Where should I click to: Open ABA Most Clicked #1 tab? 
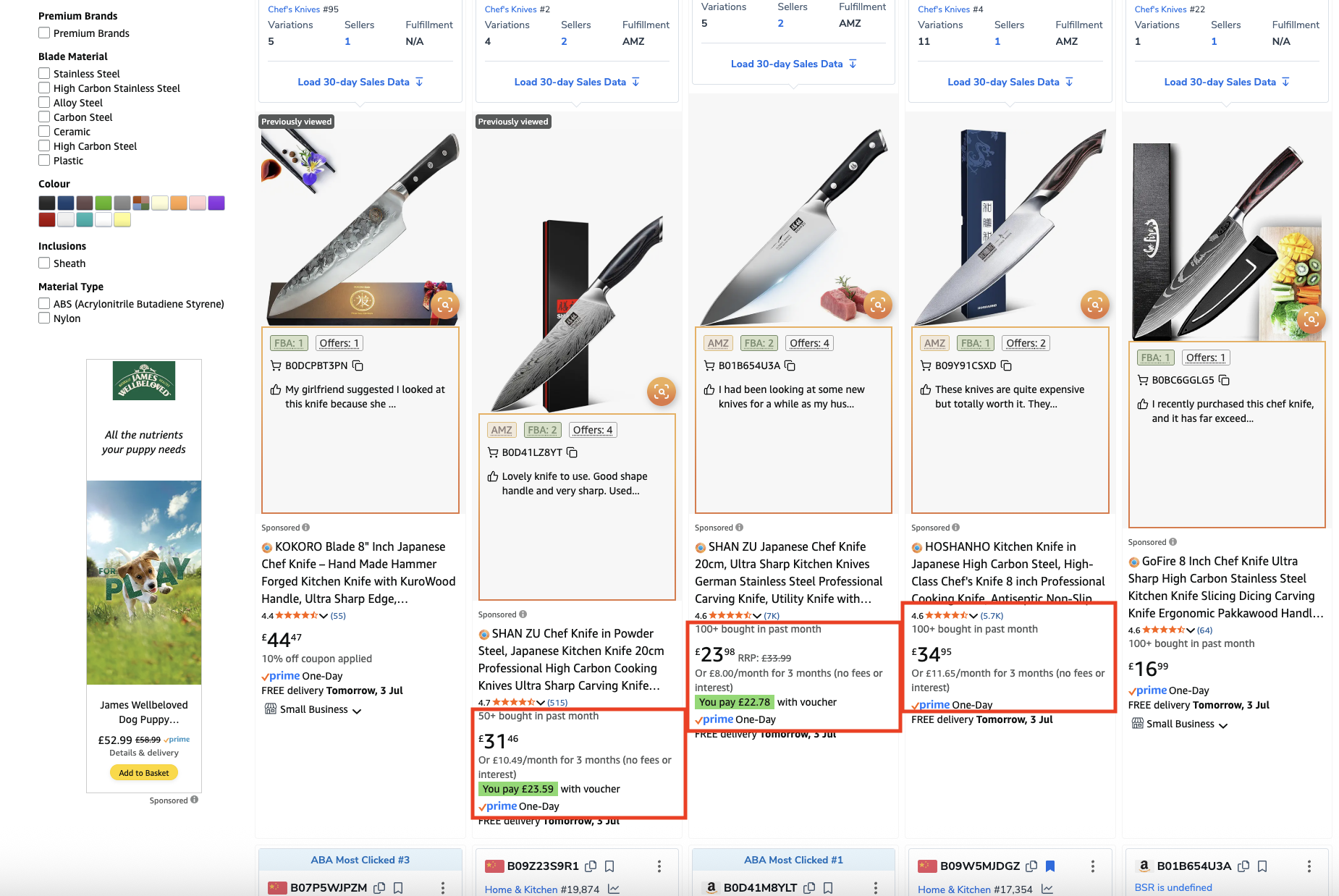[x=793, y=860]
